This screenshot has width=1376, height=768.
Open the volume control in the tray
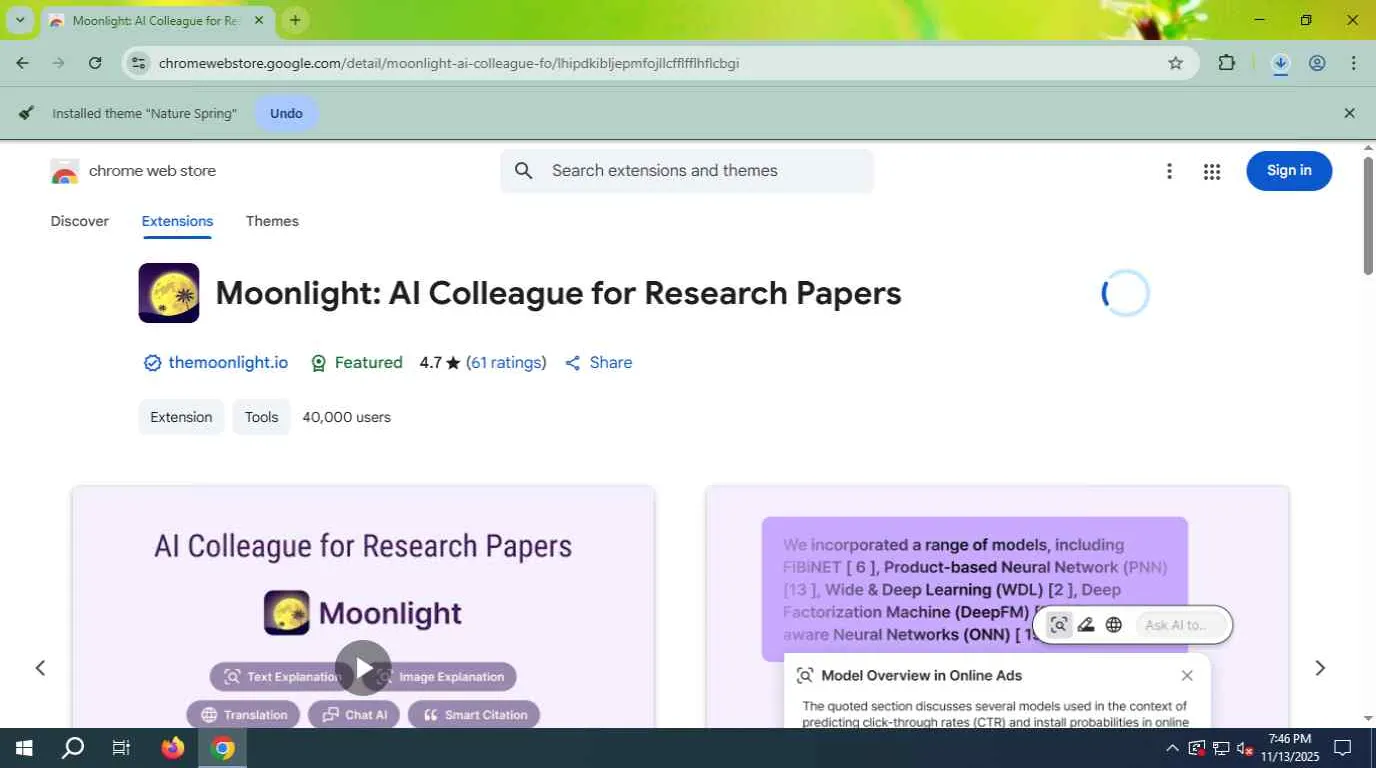pos(1245,748)
